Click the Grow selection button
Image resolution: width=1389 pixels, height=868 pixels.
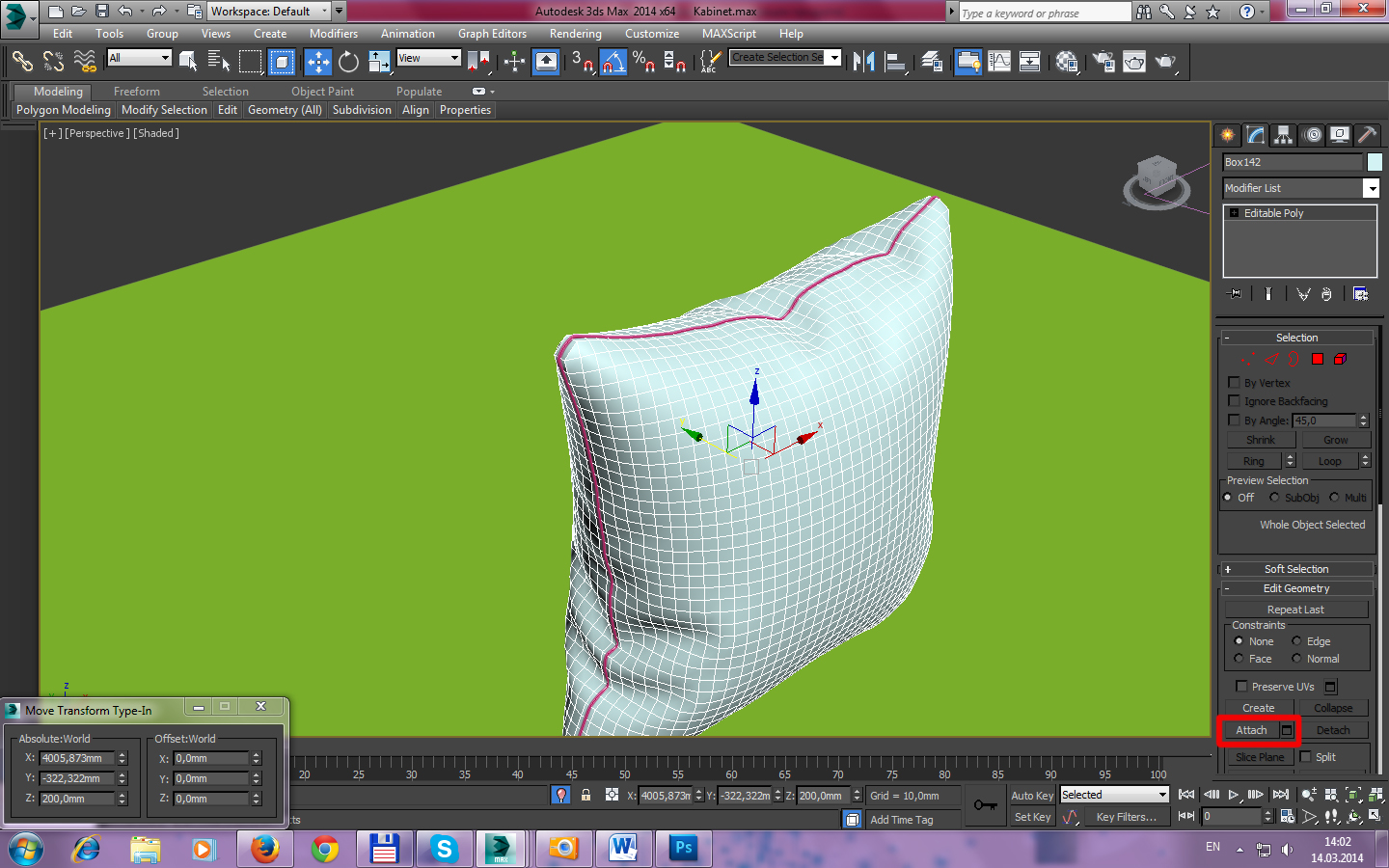(x=1335, y=440)
